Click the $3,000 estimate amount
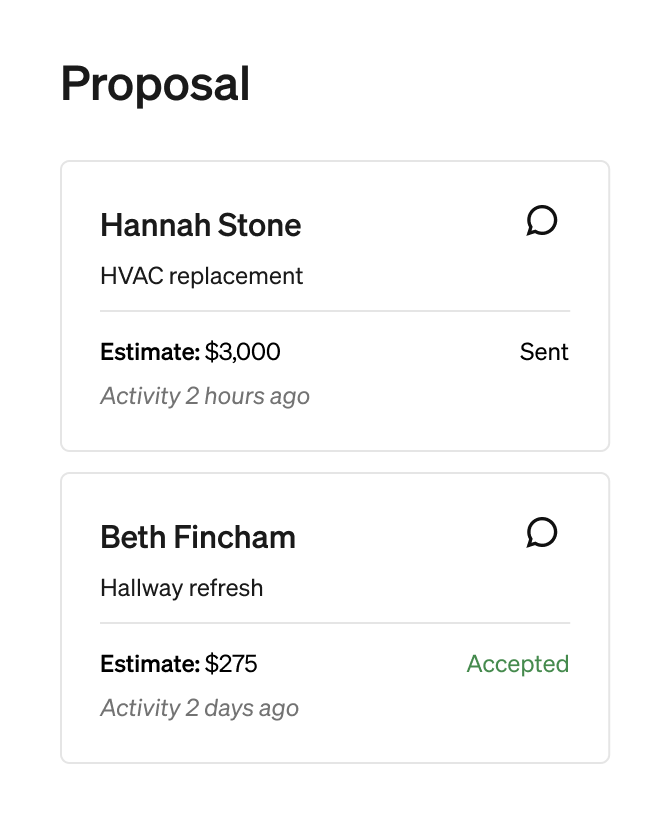Image resolution: width=671 pixels, height=824 pixels. (x=243, y=352)
